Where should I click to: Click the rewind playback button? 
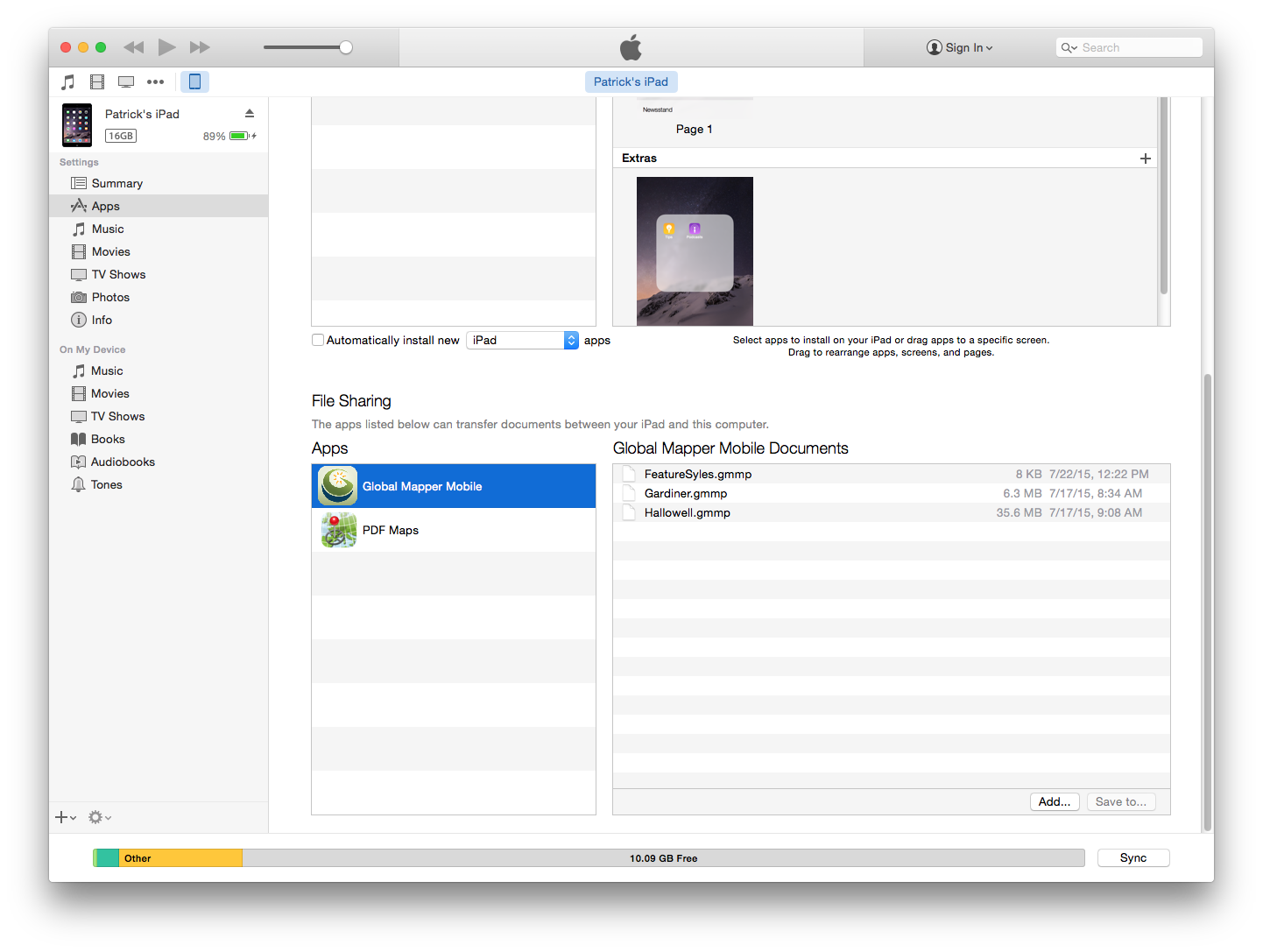[x=133, y=47]
